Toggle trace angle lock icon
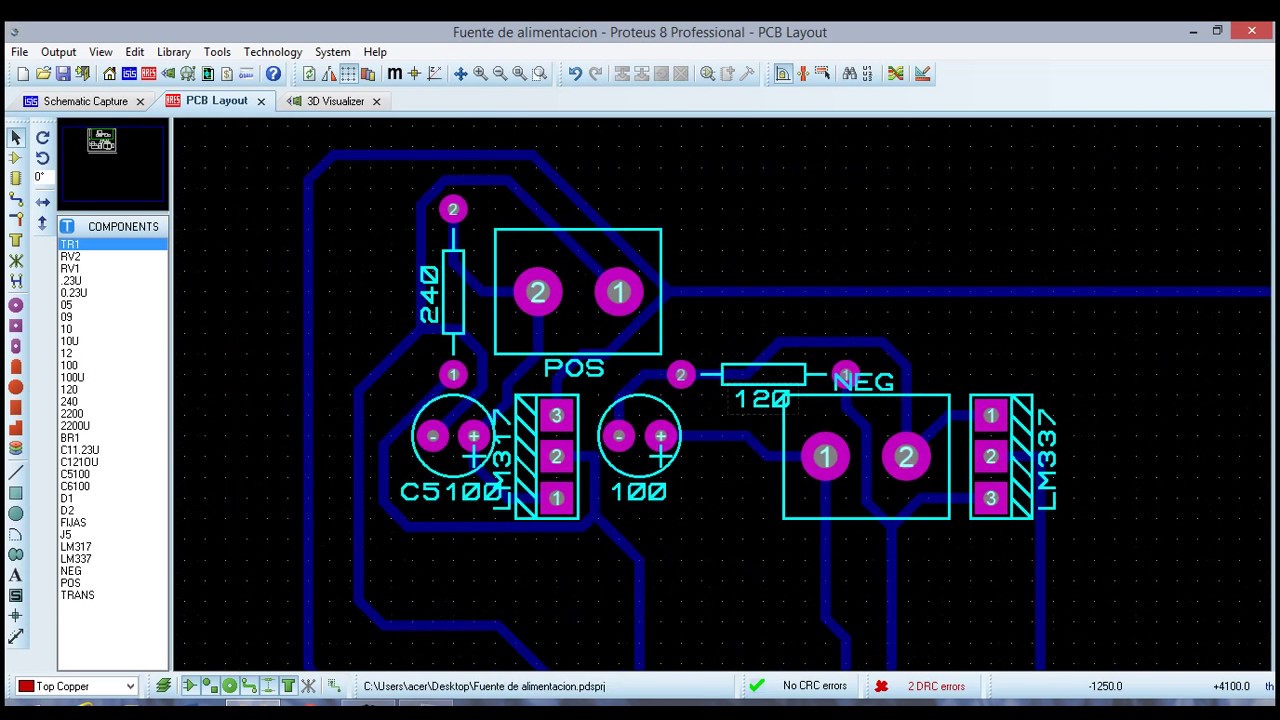Image resolution: width=1280 pixels, height=720 pixels. [x=783, y=74]
